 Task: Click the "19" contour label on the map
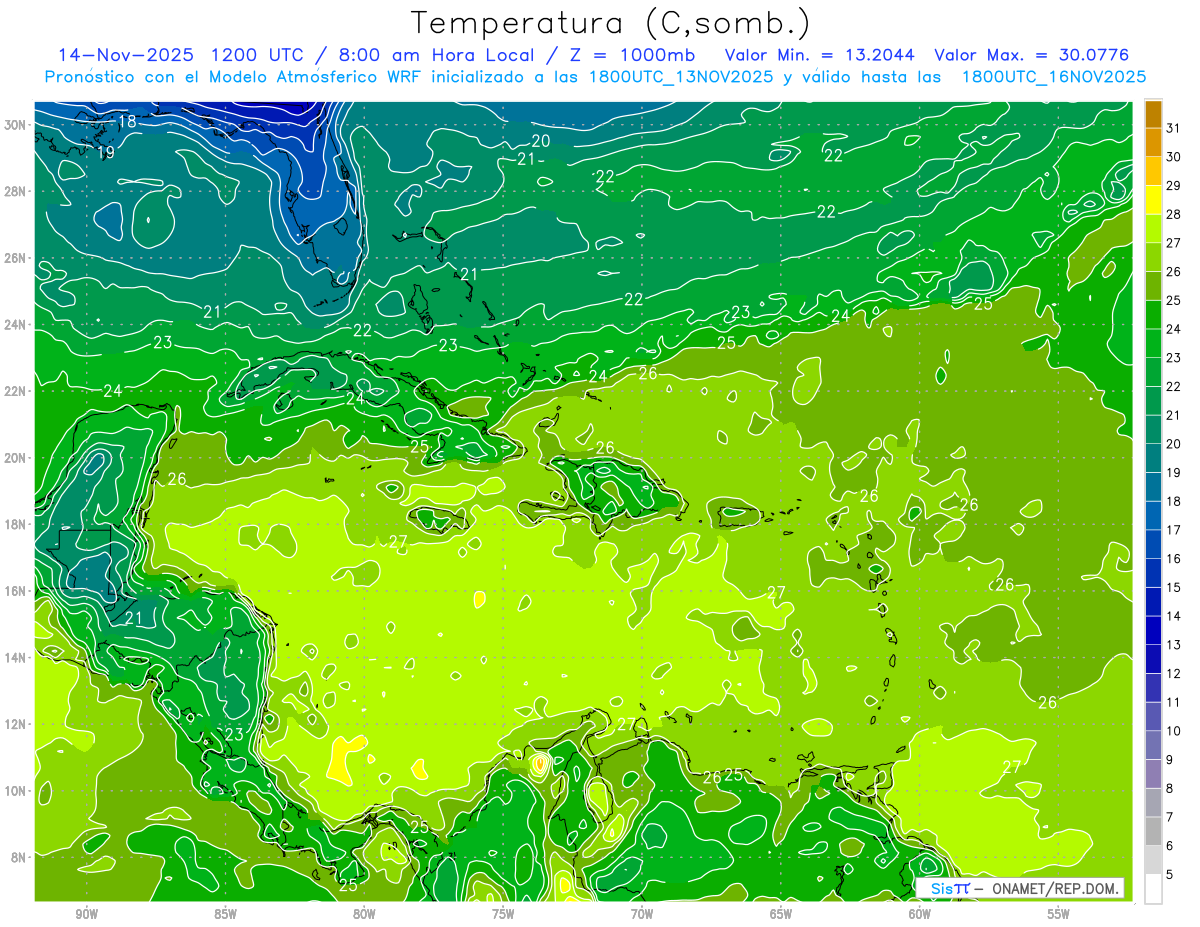tap(106, 153)
